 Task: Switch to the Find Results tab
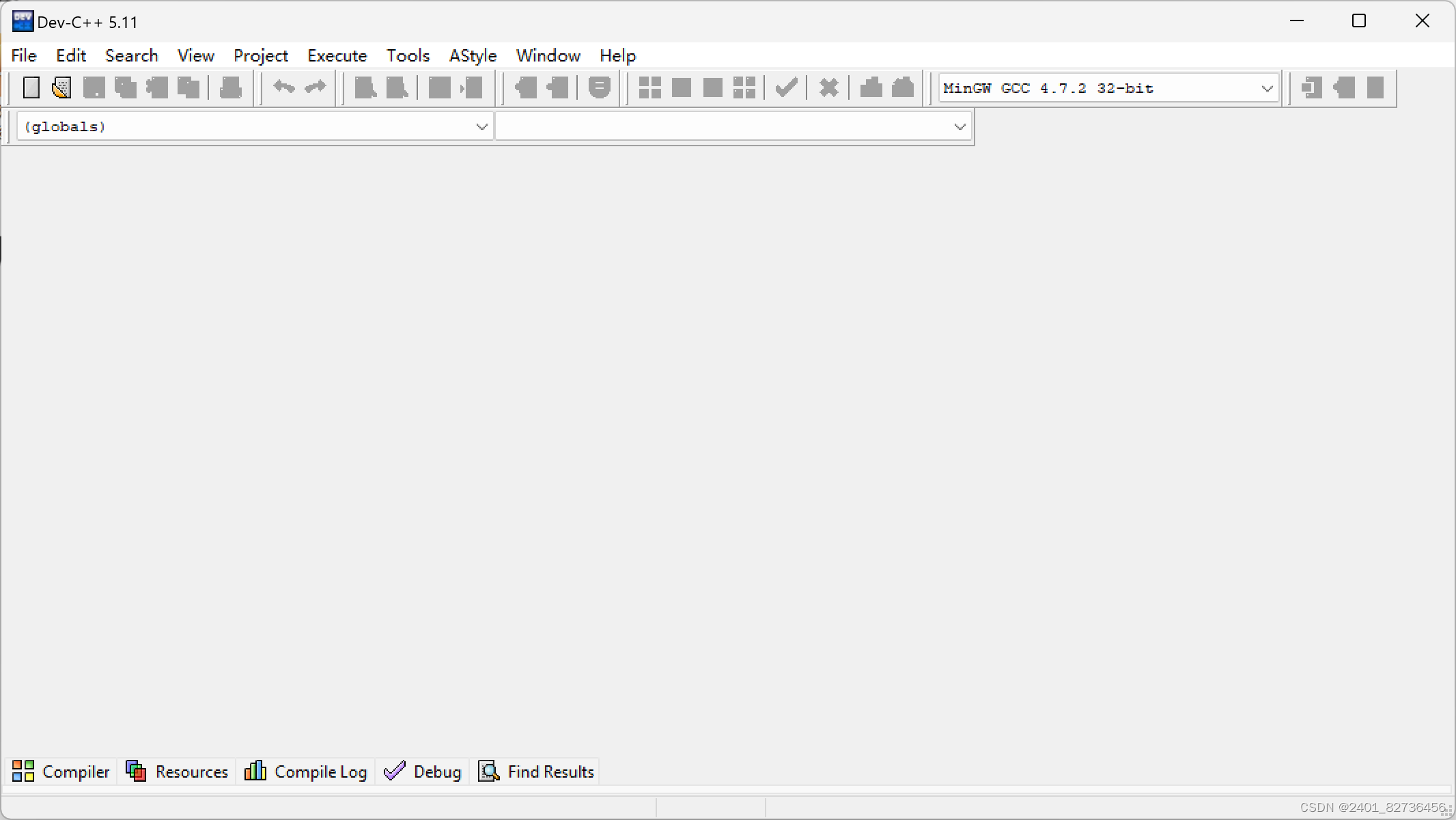pos(536,771)
